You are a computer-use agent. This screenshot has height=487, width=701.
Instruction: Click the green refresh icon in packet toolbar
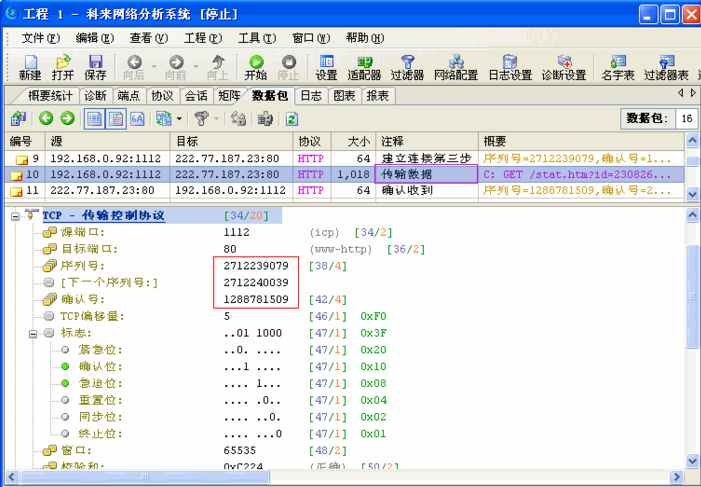click(292, 119)
